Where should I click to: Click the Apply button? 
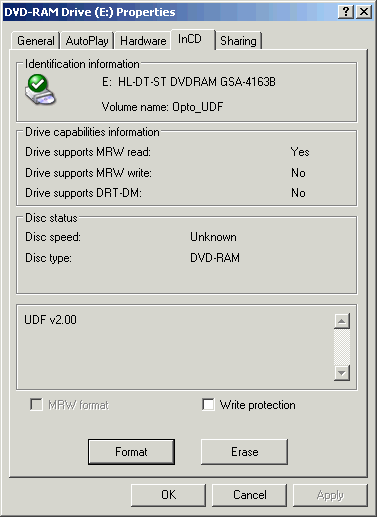click(330, 495)
